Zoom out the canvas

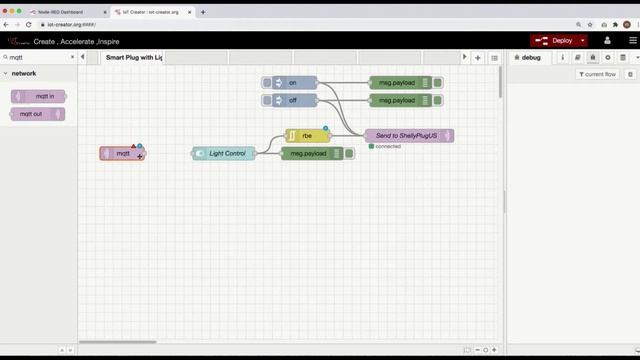click(477, 350)
